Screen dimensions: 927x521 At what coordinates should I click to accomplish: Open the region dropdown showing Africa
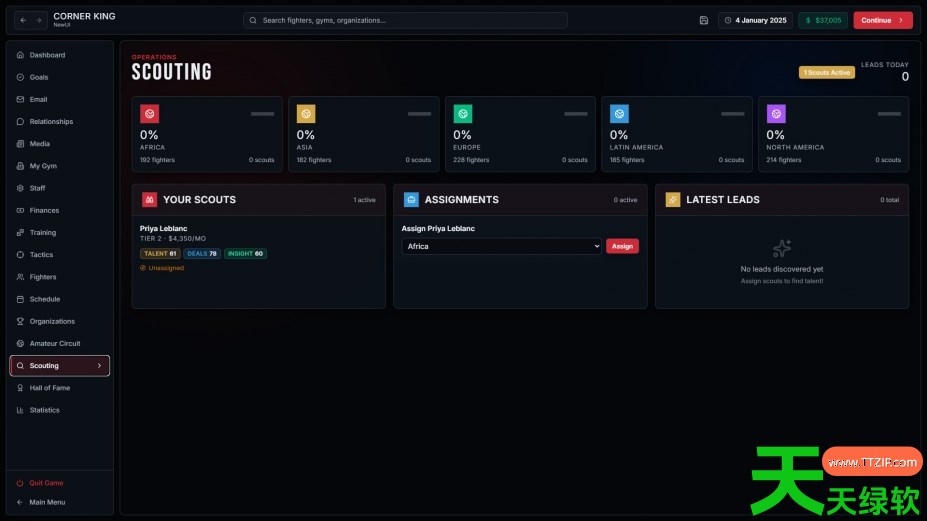click(501, 246)
